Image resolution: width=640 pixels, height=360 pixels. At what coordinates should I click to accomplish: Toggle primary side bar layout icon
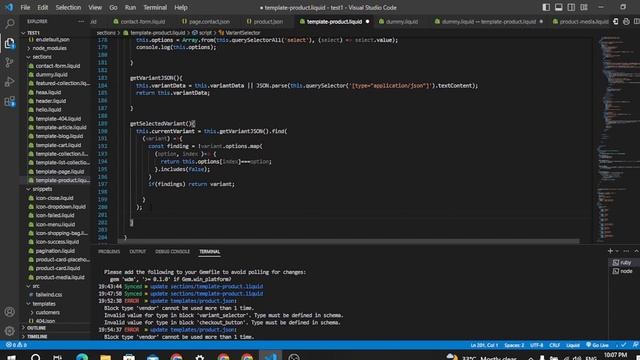(x=546, y=7)
